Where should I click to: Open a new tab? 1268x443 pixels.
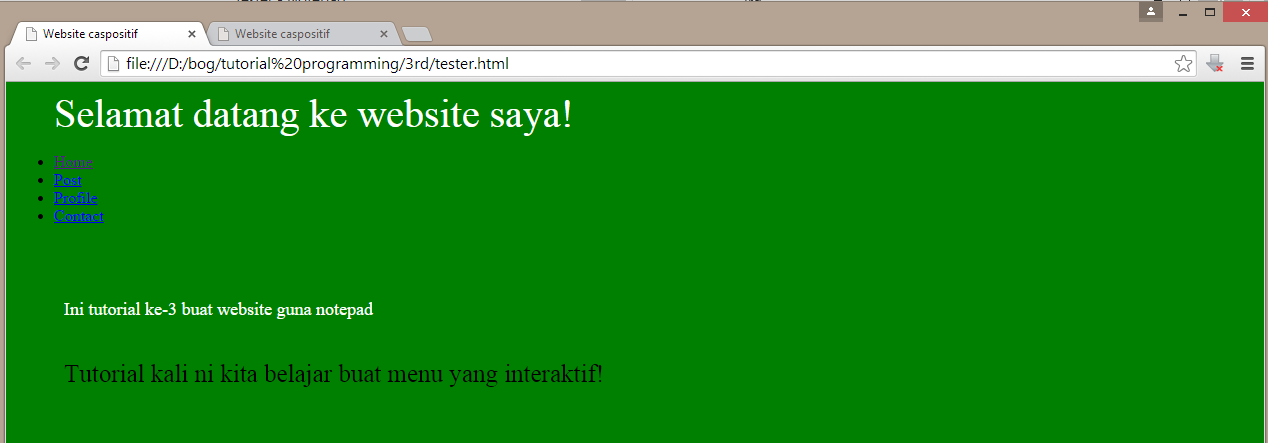click(x=416, y=35)
